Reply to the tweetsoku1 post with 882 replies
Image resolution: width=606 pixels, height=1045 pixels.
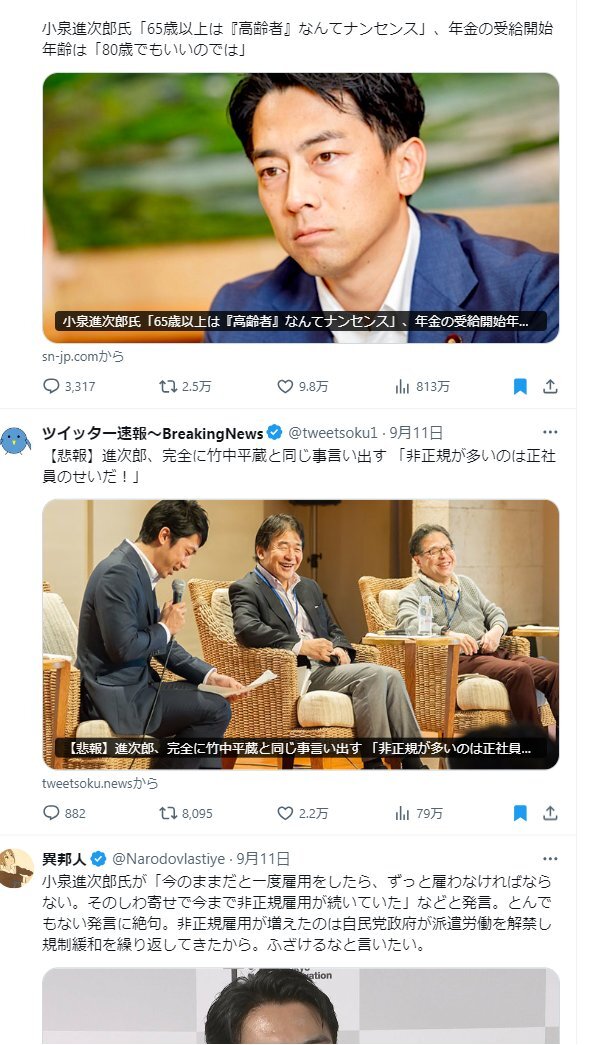pos(64,813)
